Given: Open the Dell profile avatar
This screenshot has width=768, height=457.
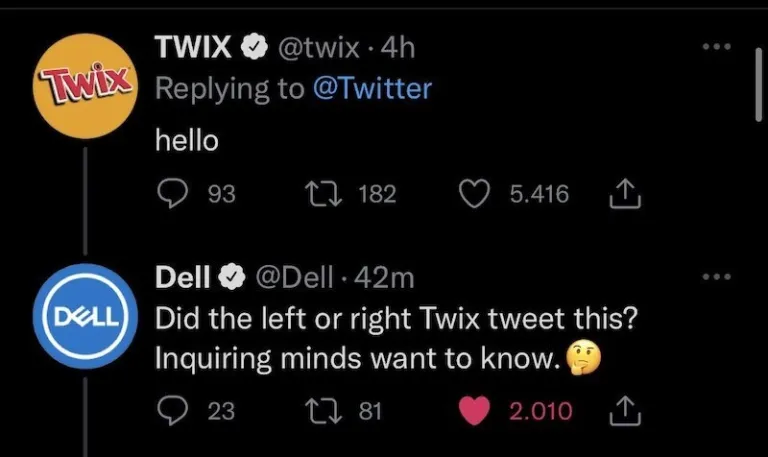Looking at the screenshot, I should click(84, 316).
